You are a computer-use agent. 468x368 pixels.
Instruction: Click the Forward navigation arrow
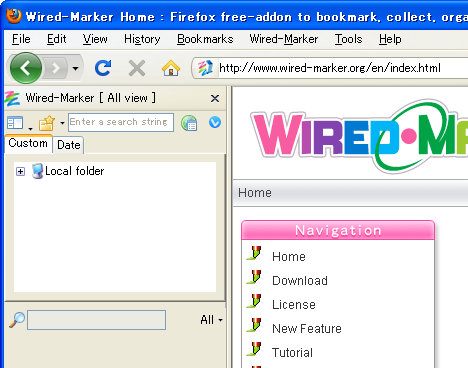[x=55, y=68]
